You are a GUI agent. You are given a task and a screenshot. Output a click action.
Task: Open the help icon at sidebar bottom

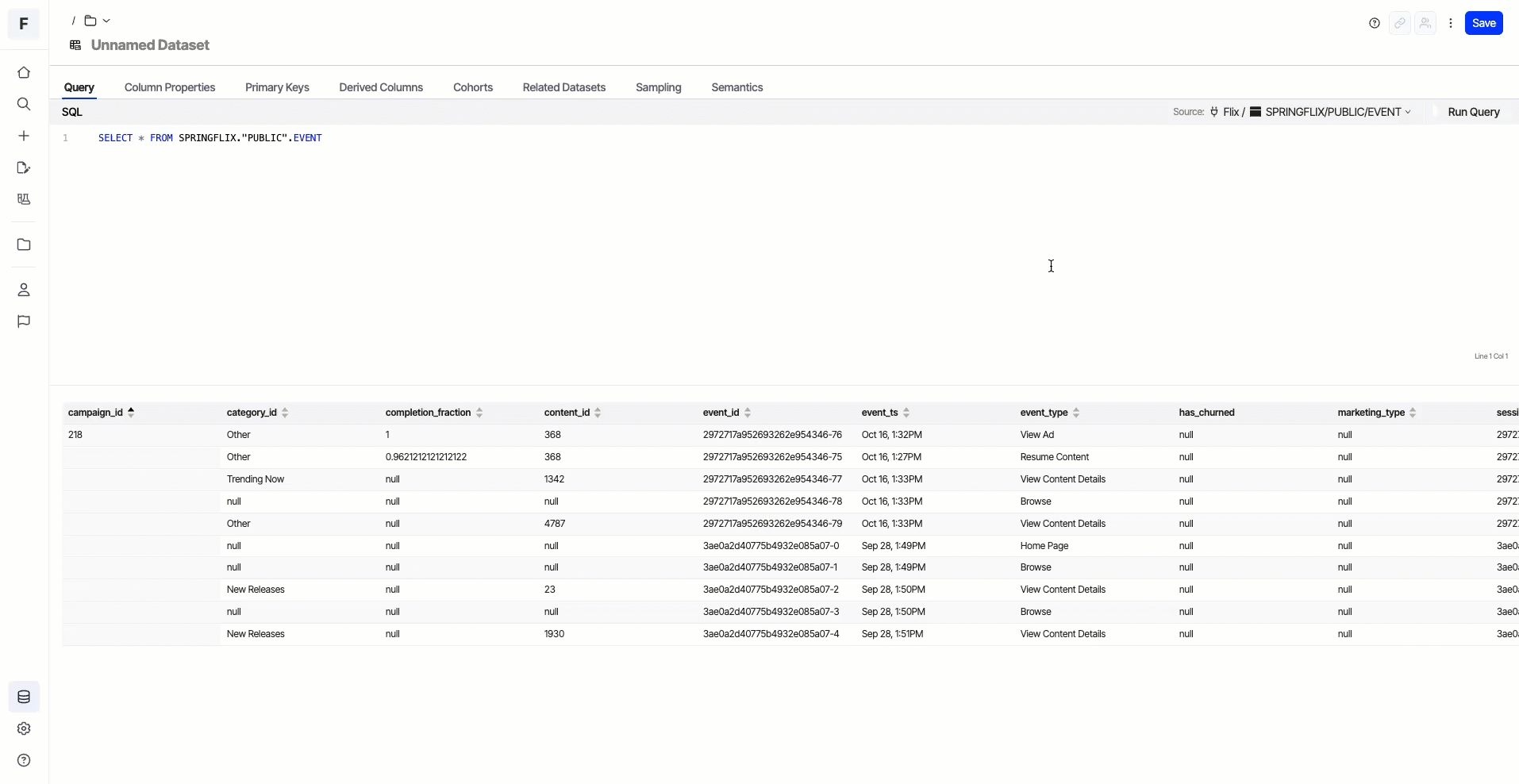point(24,761)
